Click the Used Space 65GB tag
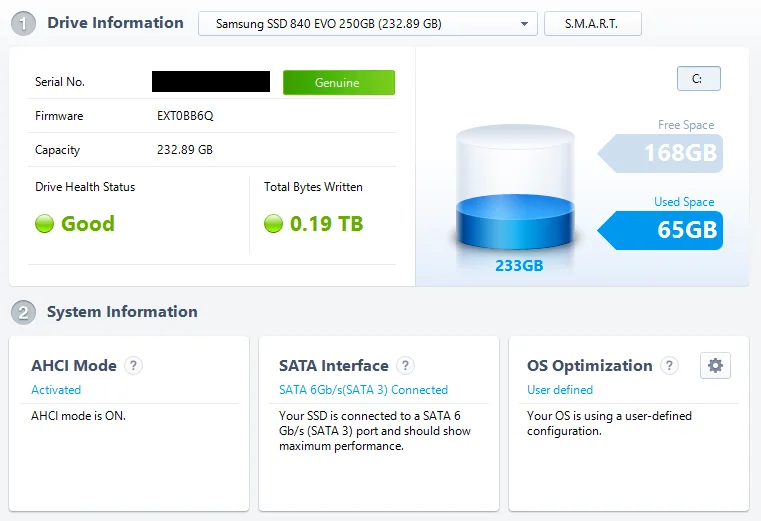Image resolution: width=761 pixels, height=521 pixels. pos(660,230)
